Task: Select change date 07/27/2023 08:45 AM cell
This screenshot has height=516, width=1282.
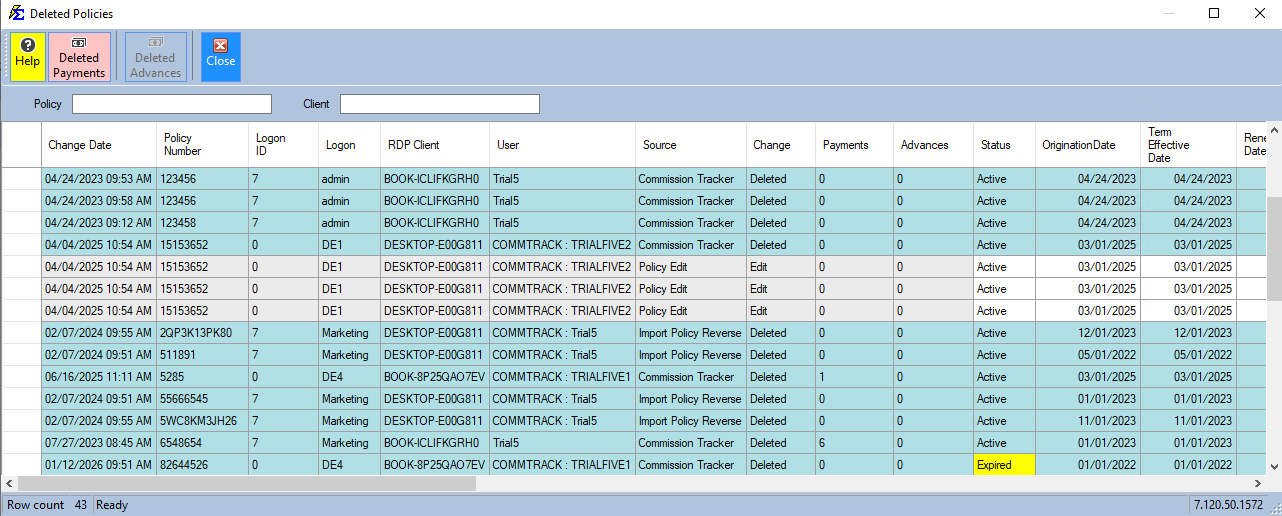Action: [98, 443]
